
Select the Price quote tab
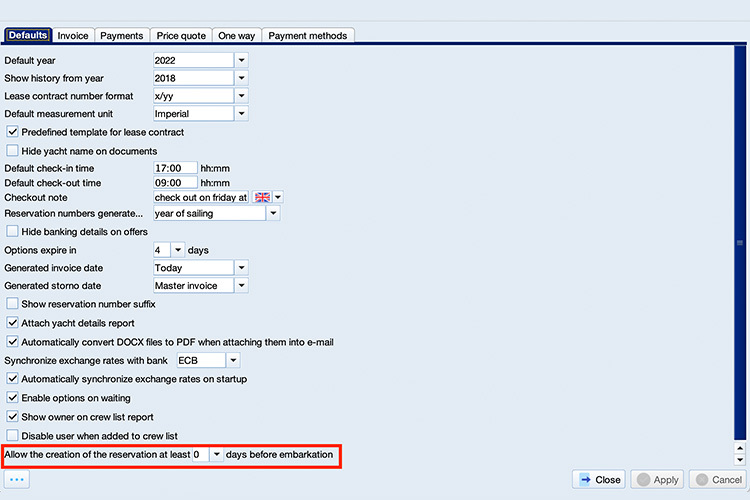click(181, 36)
